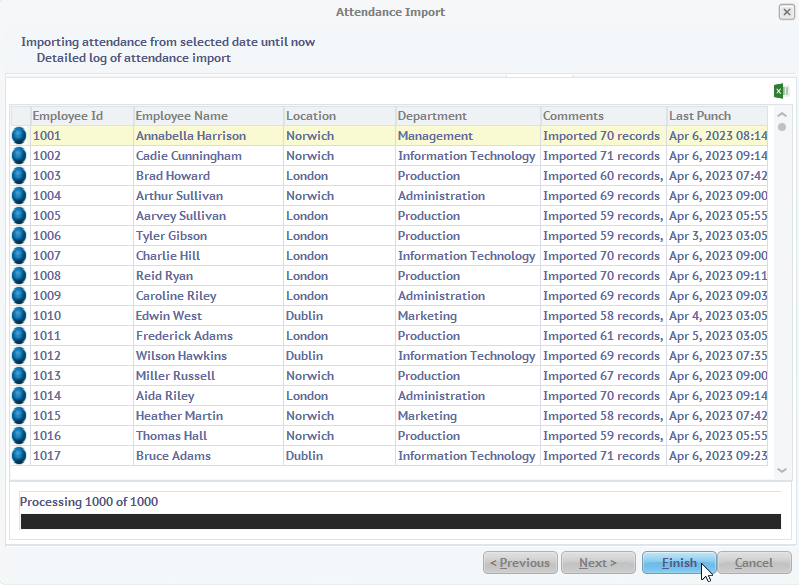Sort by Department column header
This screenshot has width=799, height=587.
468,116
